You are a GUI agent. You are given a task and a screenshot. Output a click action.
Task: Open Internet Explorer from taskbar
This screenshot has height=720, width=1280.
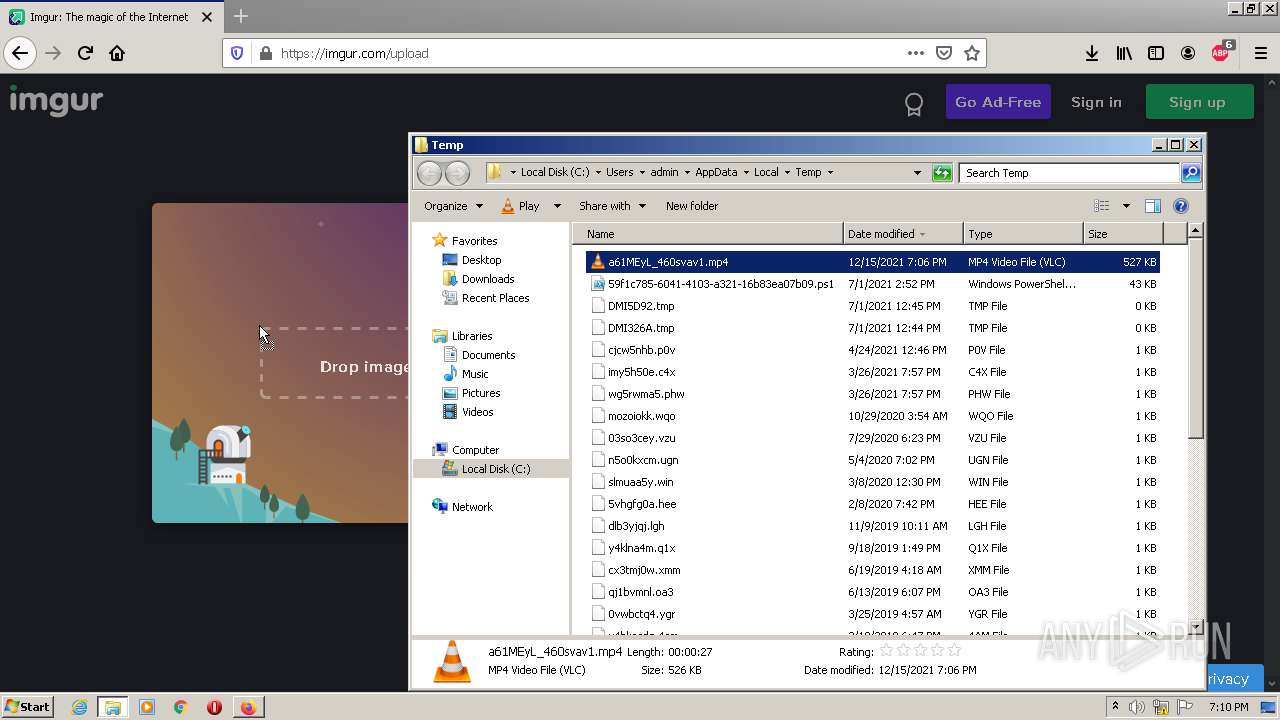click(x=79, y=707)
